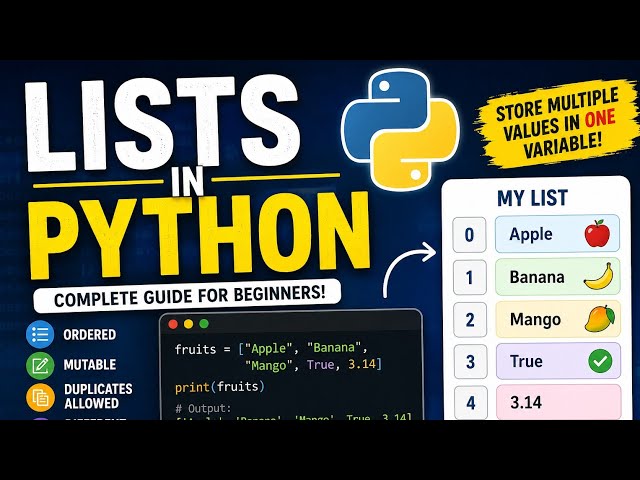This screenshot has height=480, width=640.
Task: Click the DUPLICATES ALLOWED label
Action: (98, 396)
